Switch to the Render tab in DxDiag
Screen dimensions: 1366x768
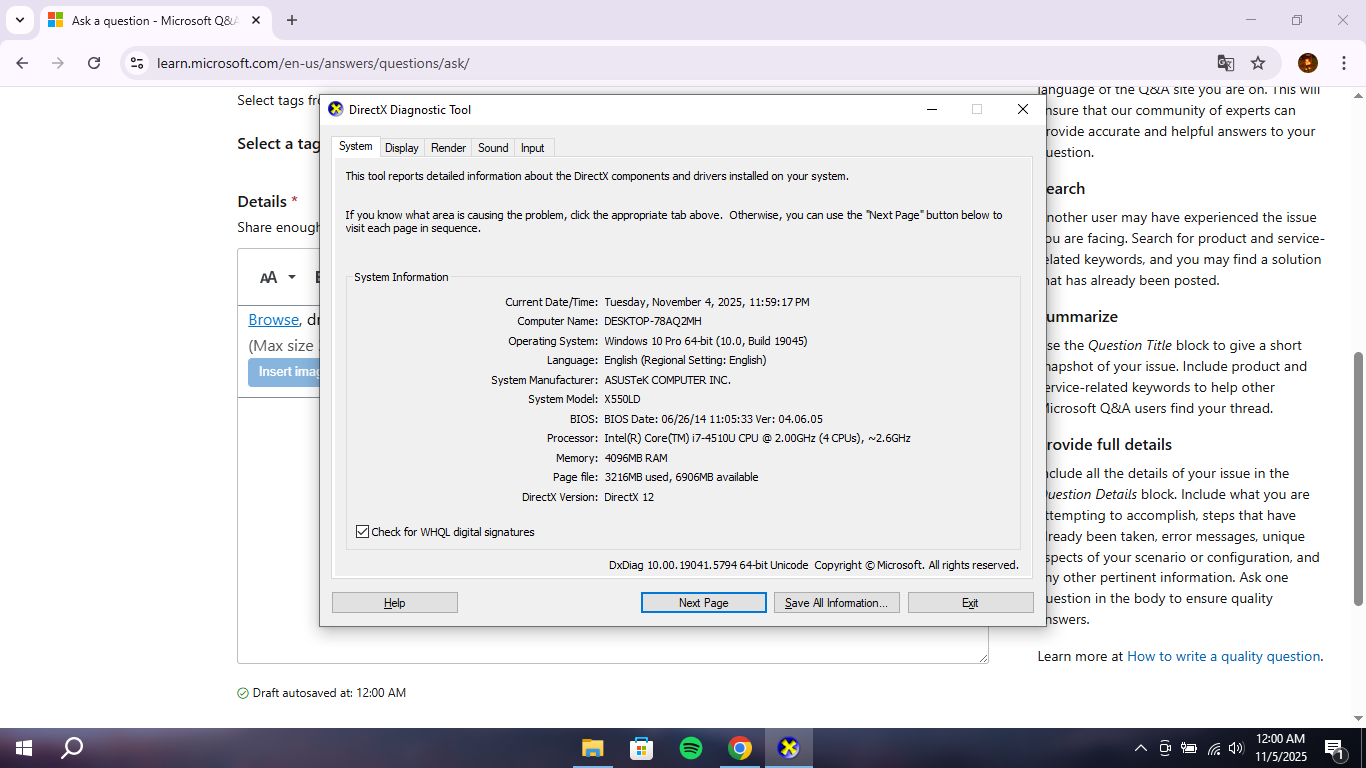click(448, 148)
